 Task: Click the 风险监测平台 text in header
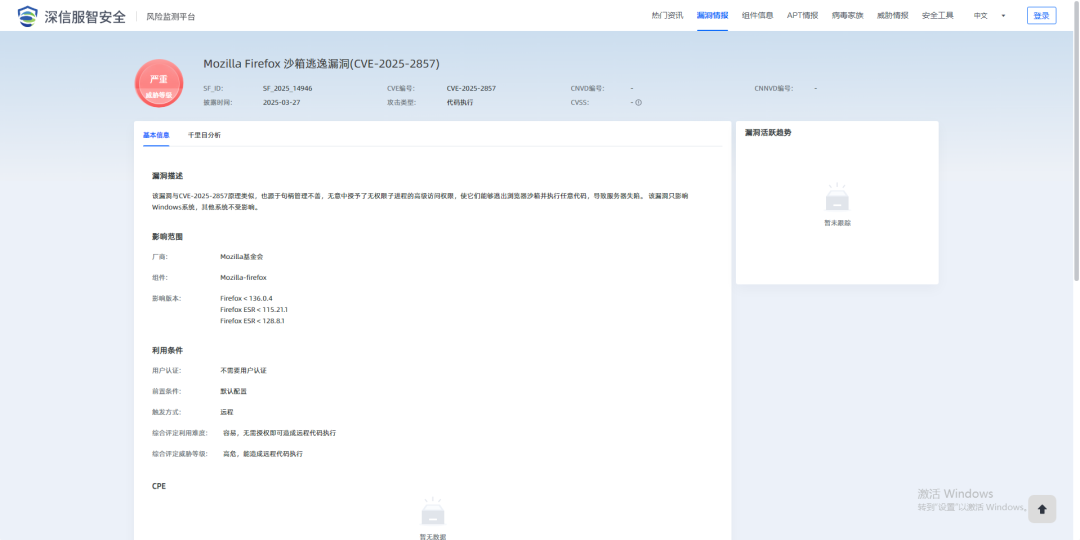(171, 17)
